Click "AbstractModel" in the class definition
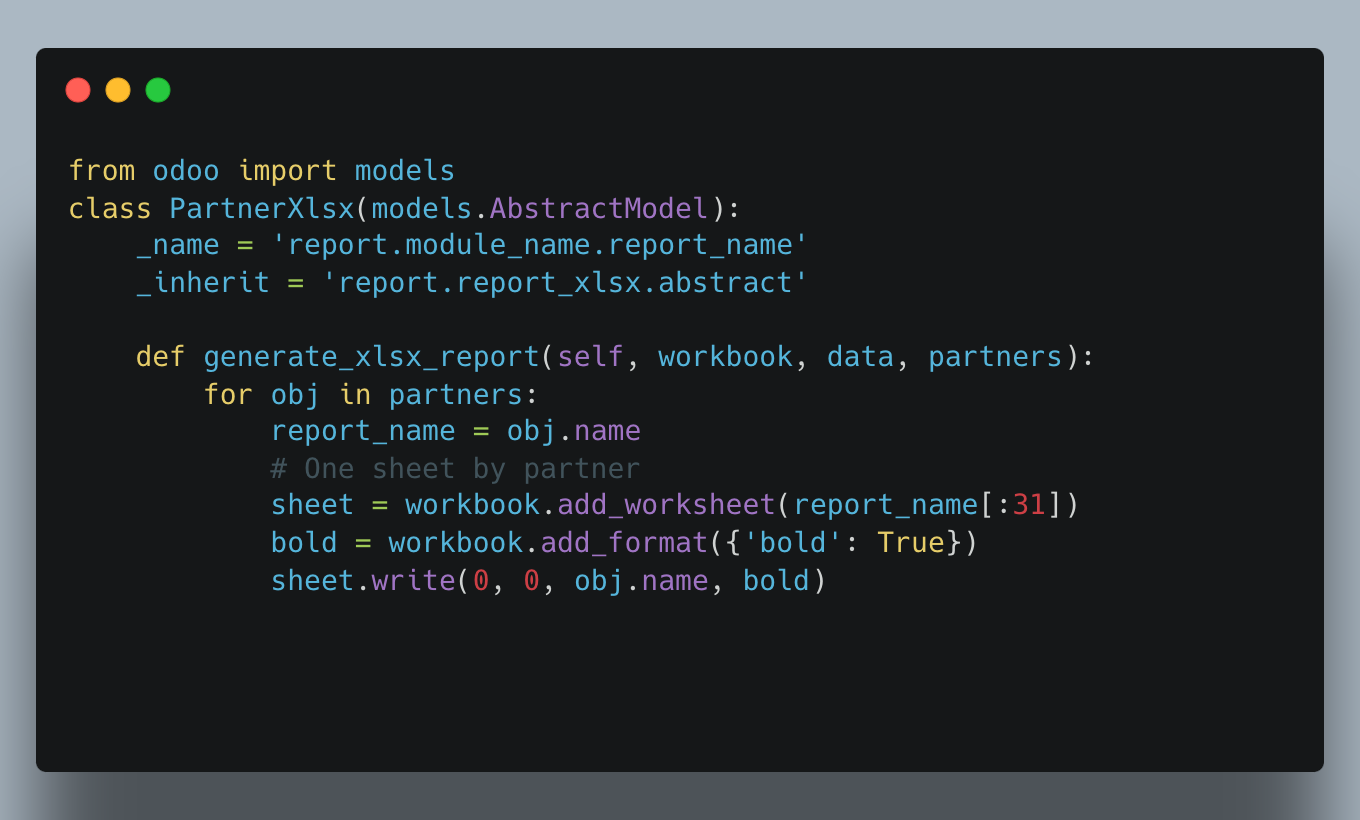The width and height of the screenshot is (1360, 820). [599, 208]
